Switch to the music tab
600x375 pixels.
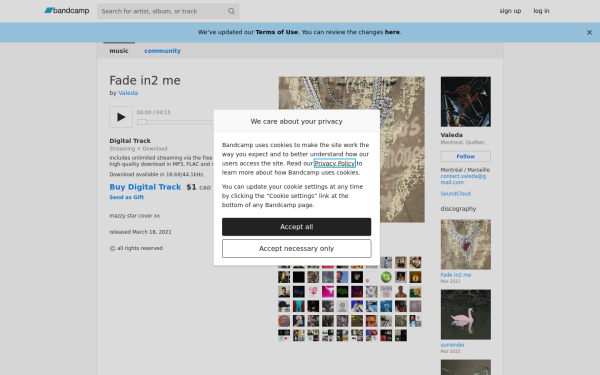coord(119,51)
